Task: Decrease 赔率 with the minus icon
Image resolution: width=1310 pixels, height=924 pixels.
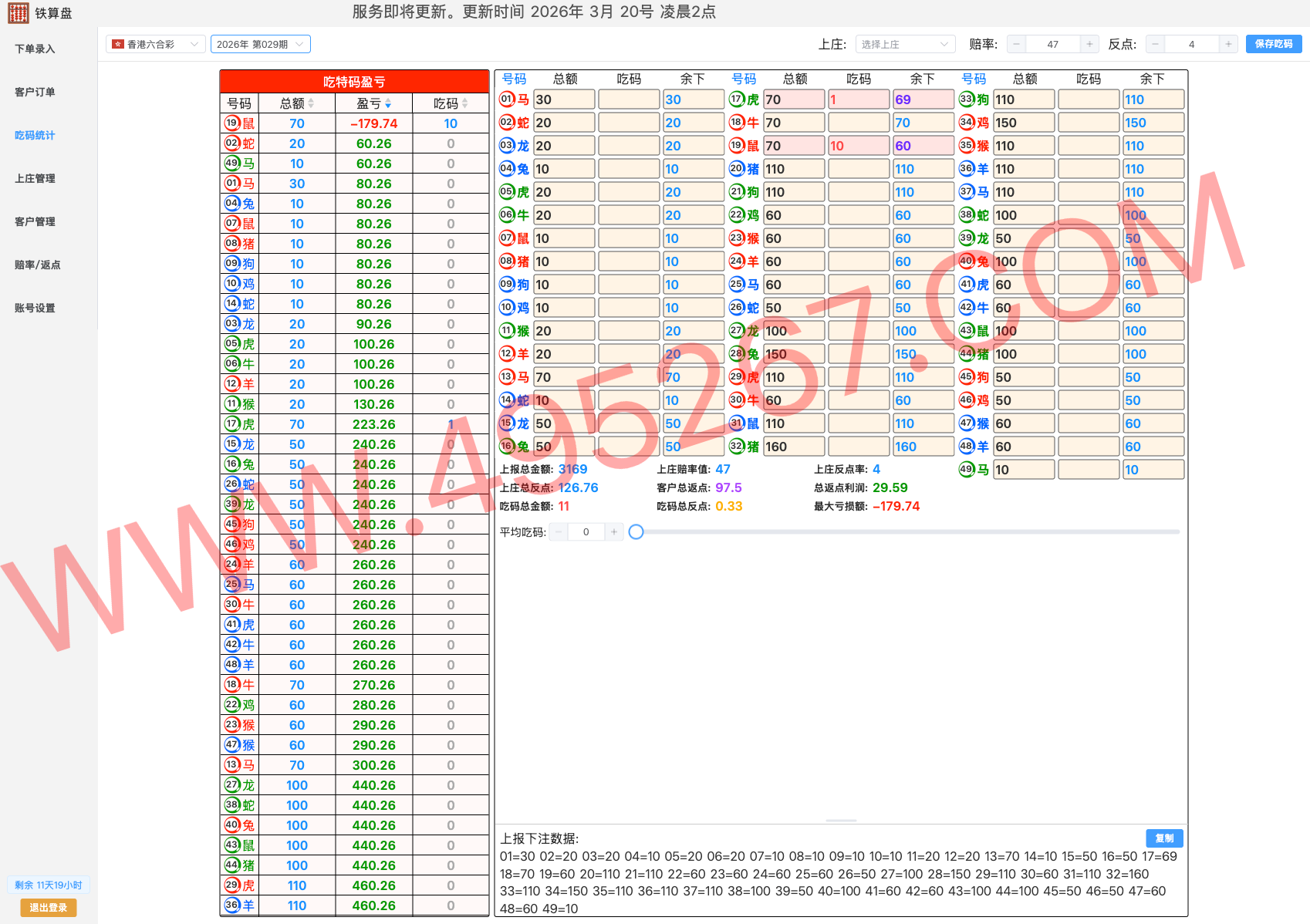Action: [x=1017, y=45]
